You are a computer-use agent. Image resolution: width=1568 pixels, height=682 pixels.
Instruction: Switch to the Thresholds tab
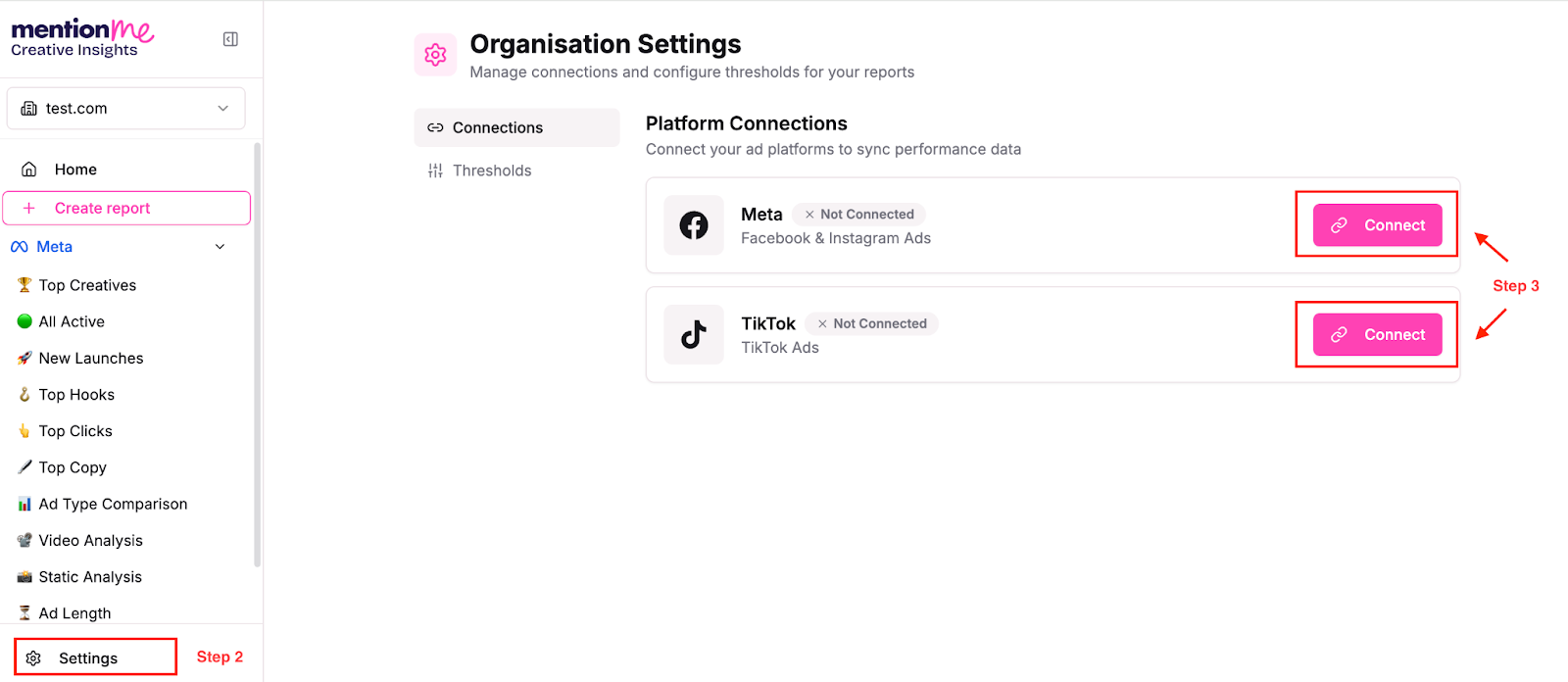pos(492,170)
